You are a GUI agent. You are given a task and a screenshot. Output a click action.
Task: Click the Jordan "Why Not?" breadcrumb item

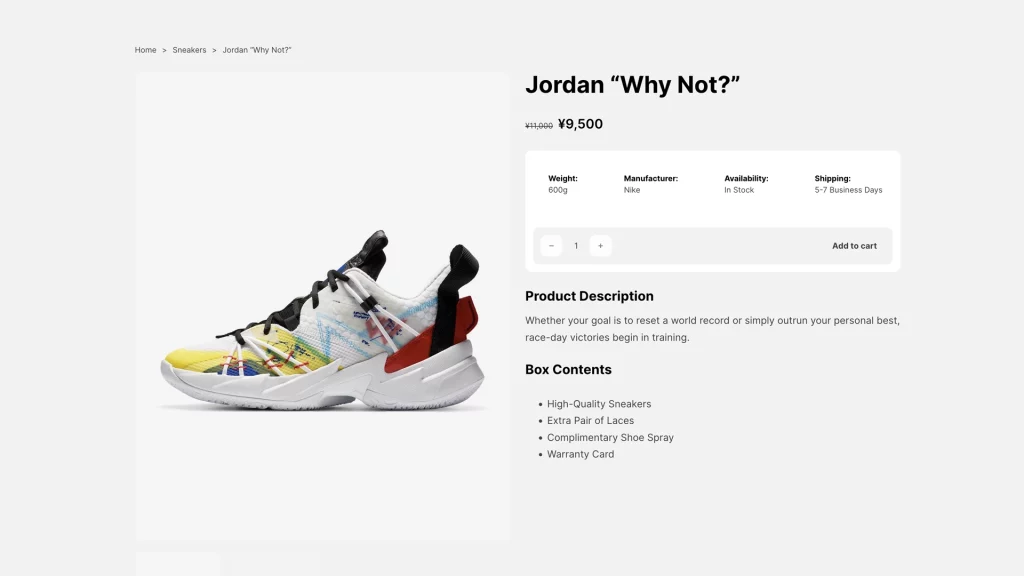coord(257,50)
